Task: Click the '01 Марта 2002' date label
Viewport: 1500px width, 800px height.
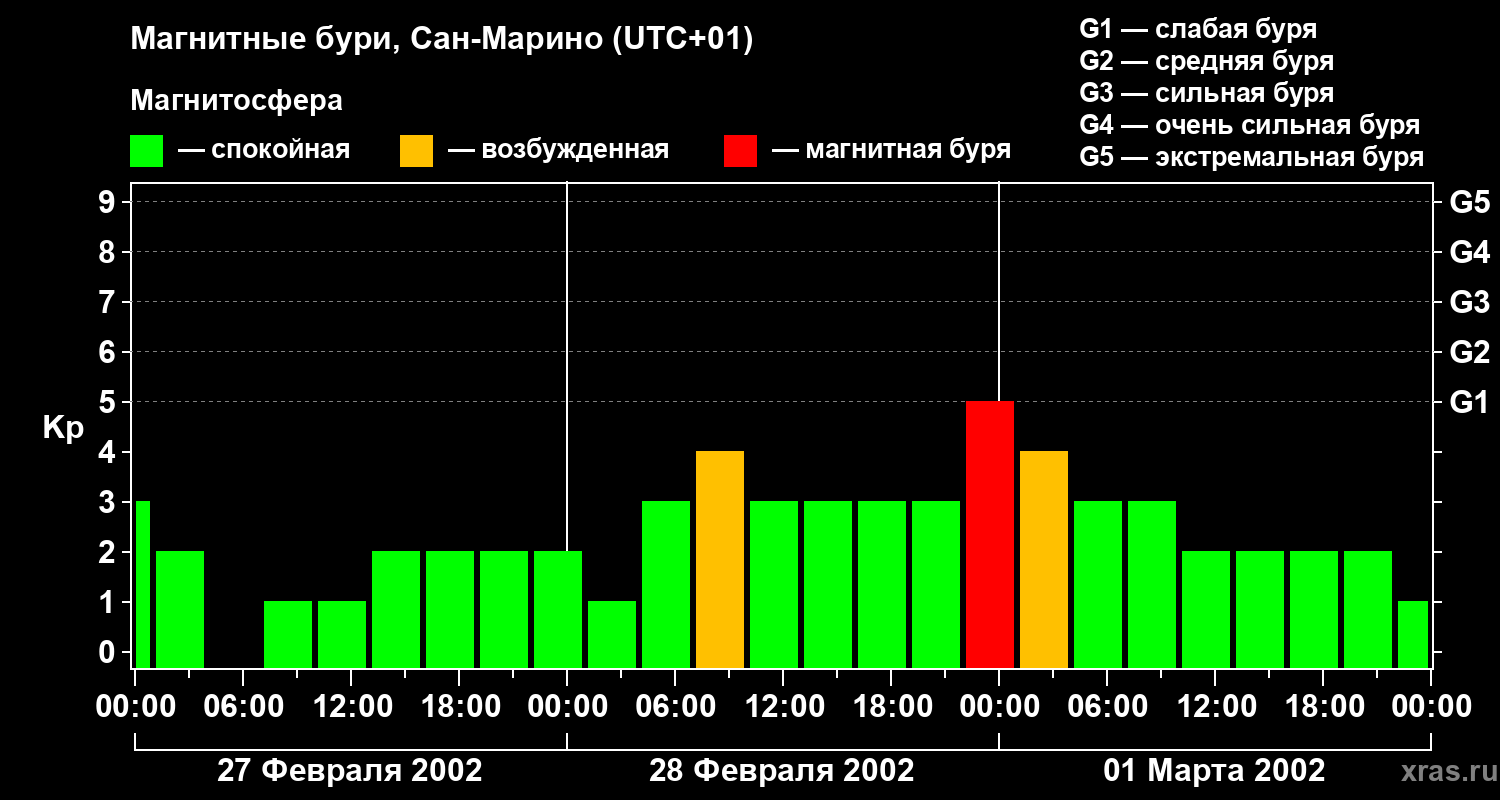Action: [x=1214, y=771]
